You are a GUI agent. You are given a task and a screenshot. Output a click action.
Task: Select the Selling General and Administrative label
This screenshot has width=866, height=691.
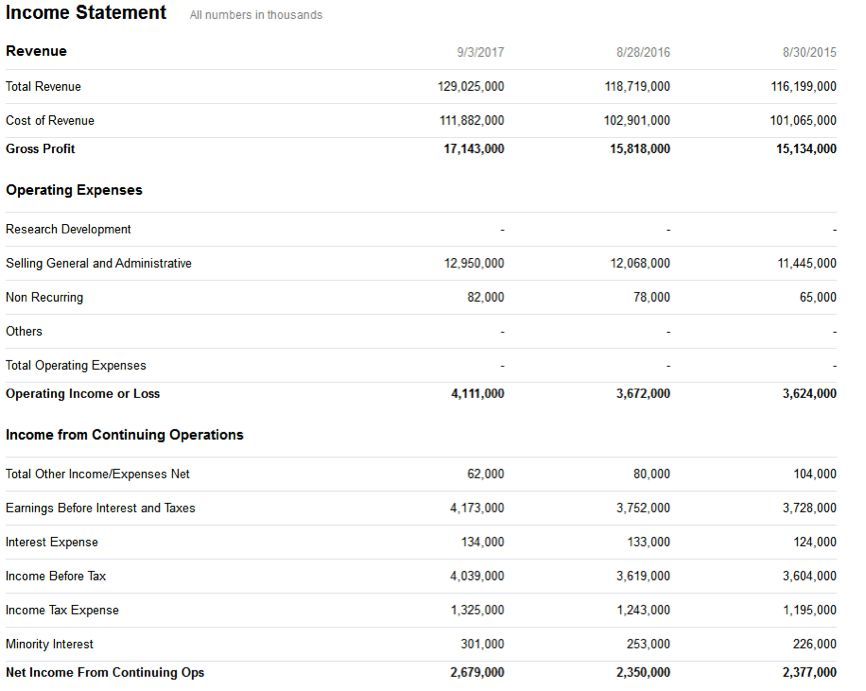click(x=98, y=263)
